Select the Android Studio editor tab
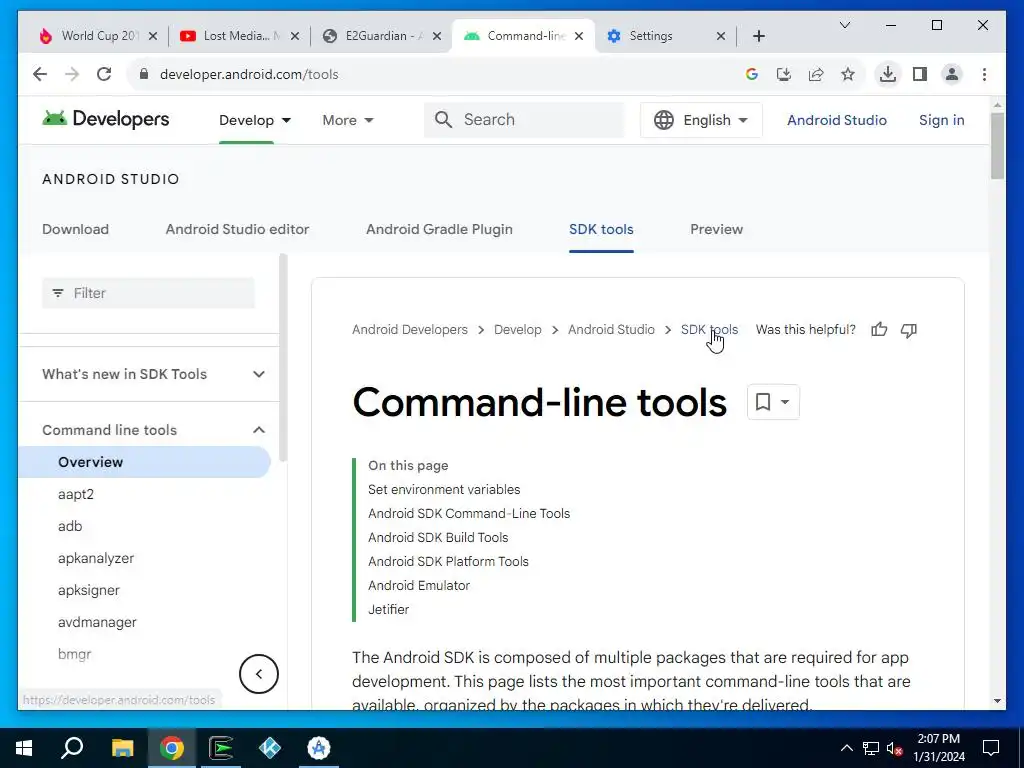This screenshot has width=1024, height=768. click(237, 229)
